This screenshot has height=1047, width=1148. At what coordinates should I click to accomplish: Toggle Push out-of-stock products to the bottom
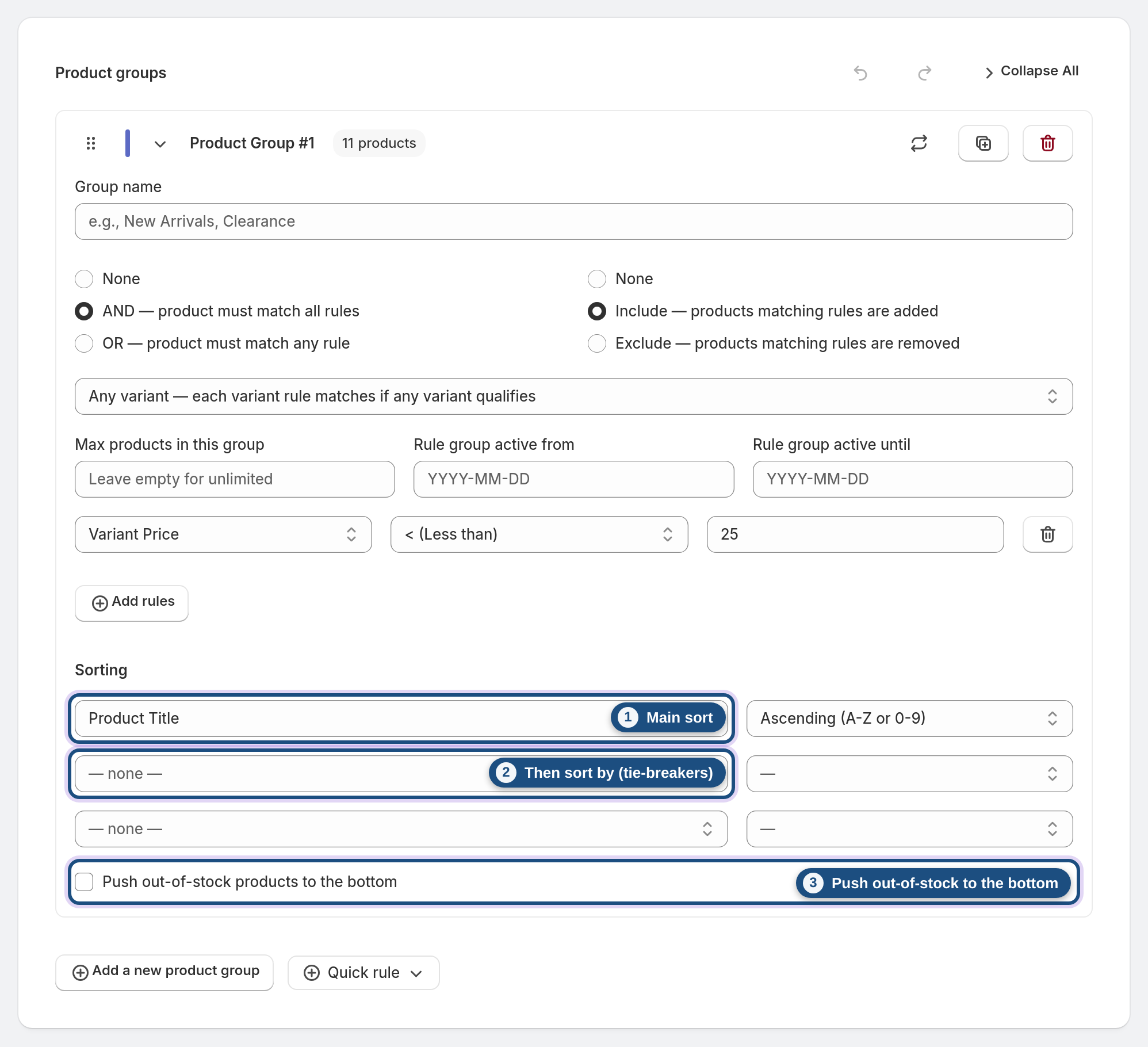(84, 882)
